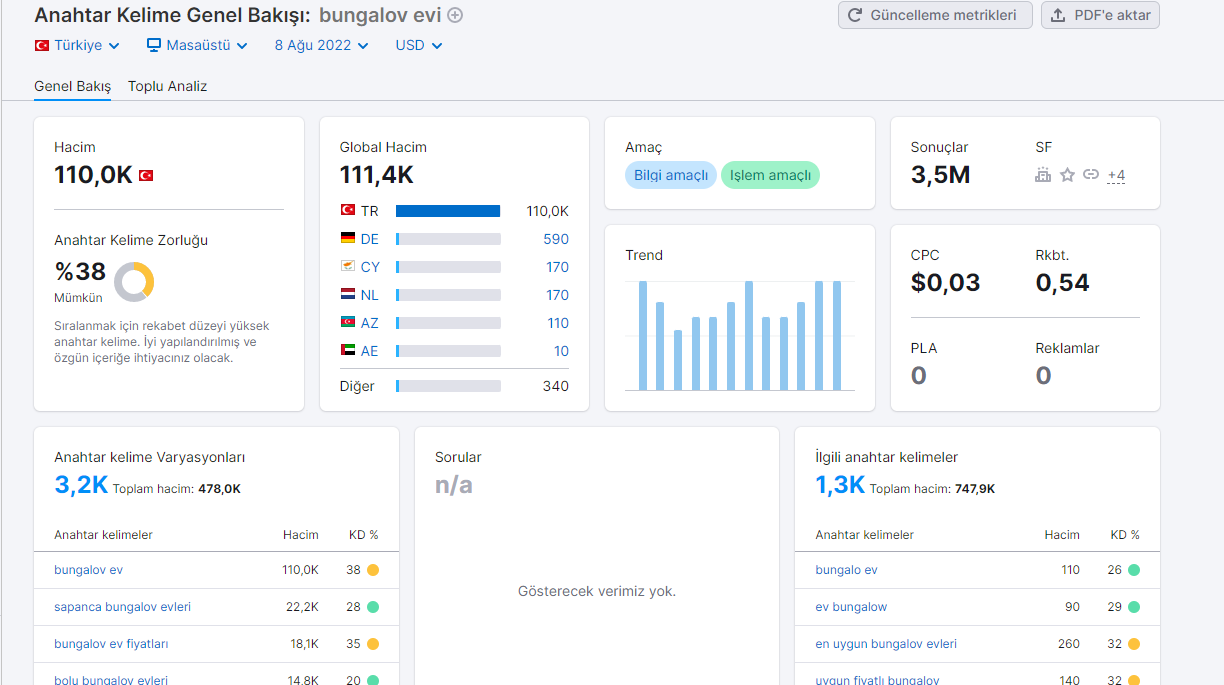Image resolution: width=1224 pixels, height=685 pixels.
Task: Click the featured snippet SF icon
Action: pyautogui.click(x=1043, y=175)
